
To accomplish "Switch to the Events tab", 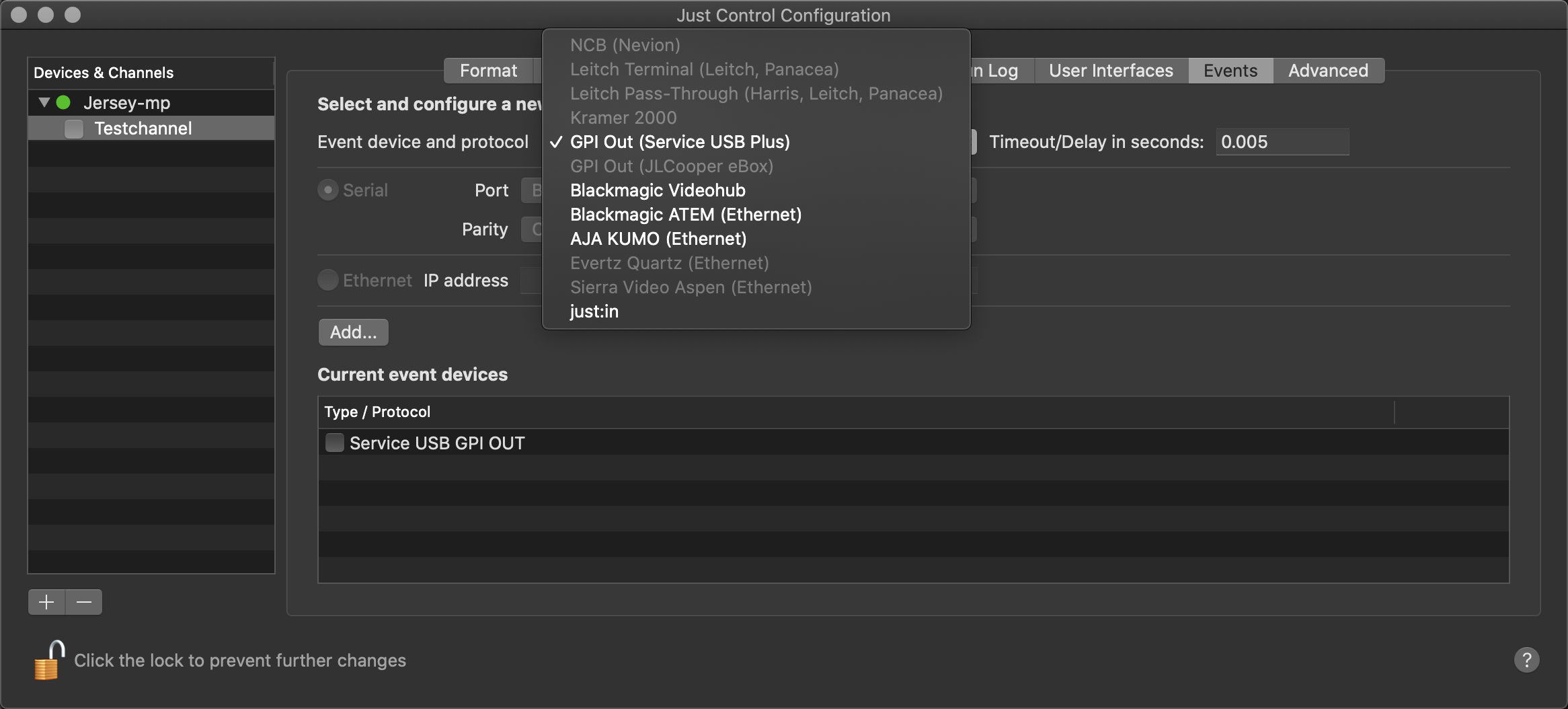I will 1230,71.
